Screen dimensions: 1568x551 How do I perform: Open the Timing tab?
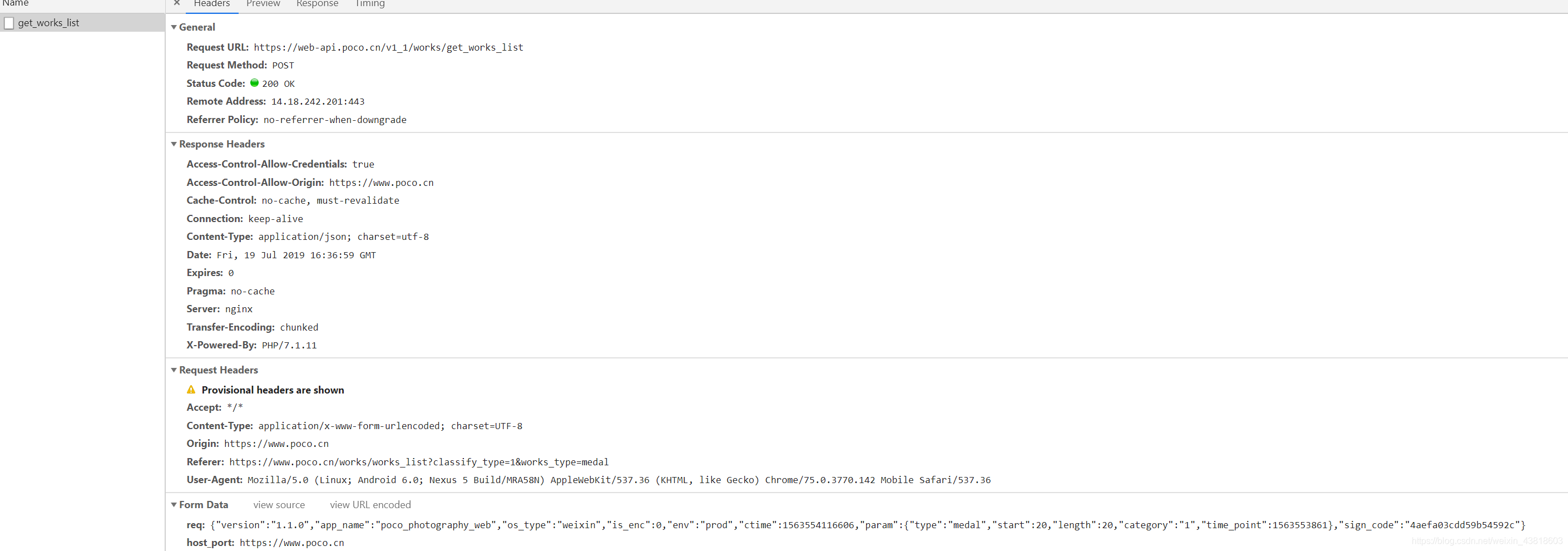[x=369, y=4]
